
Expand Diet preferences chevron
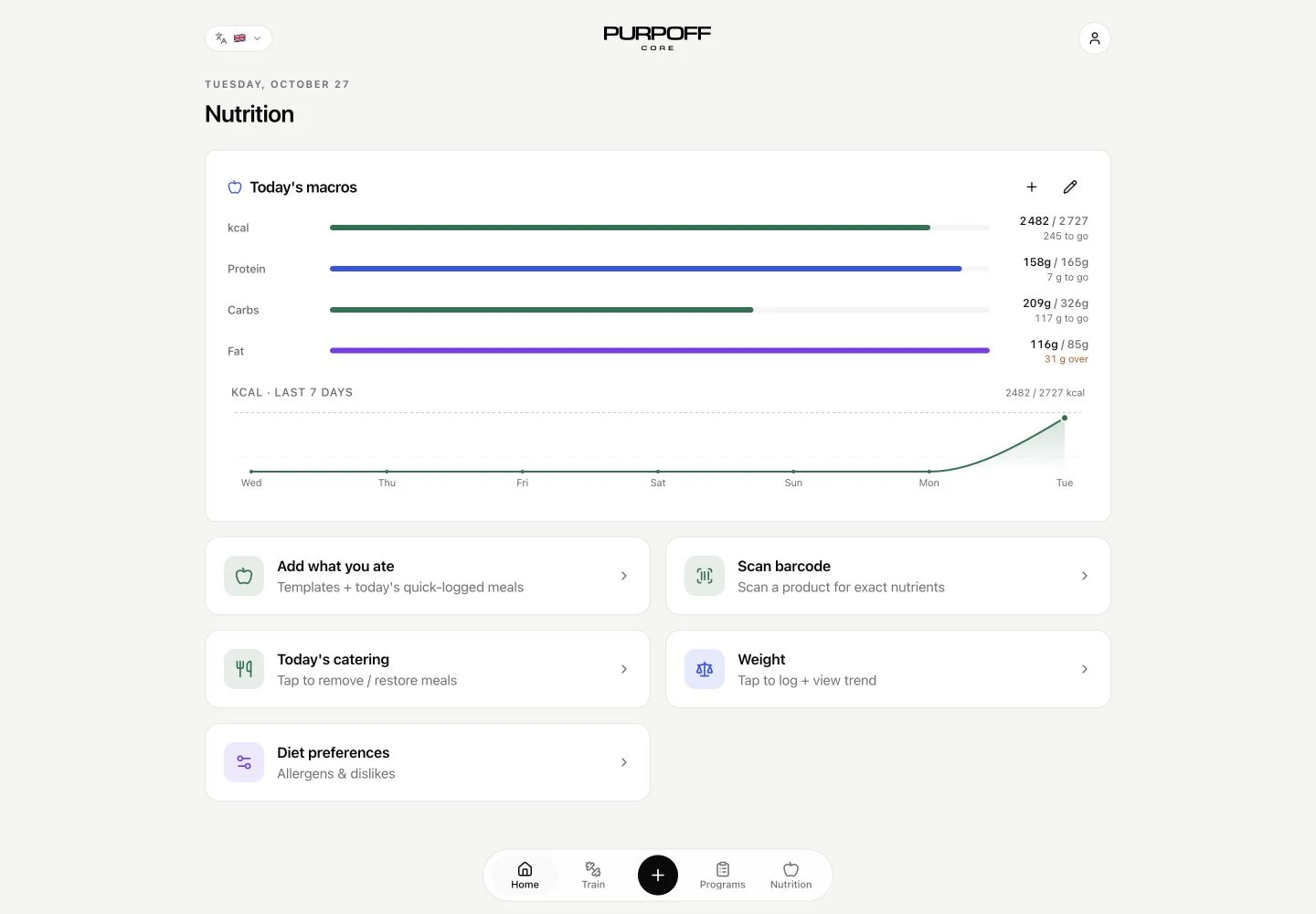624,762
